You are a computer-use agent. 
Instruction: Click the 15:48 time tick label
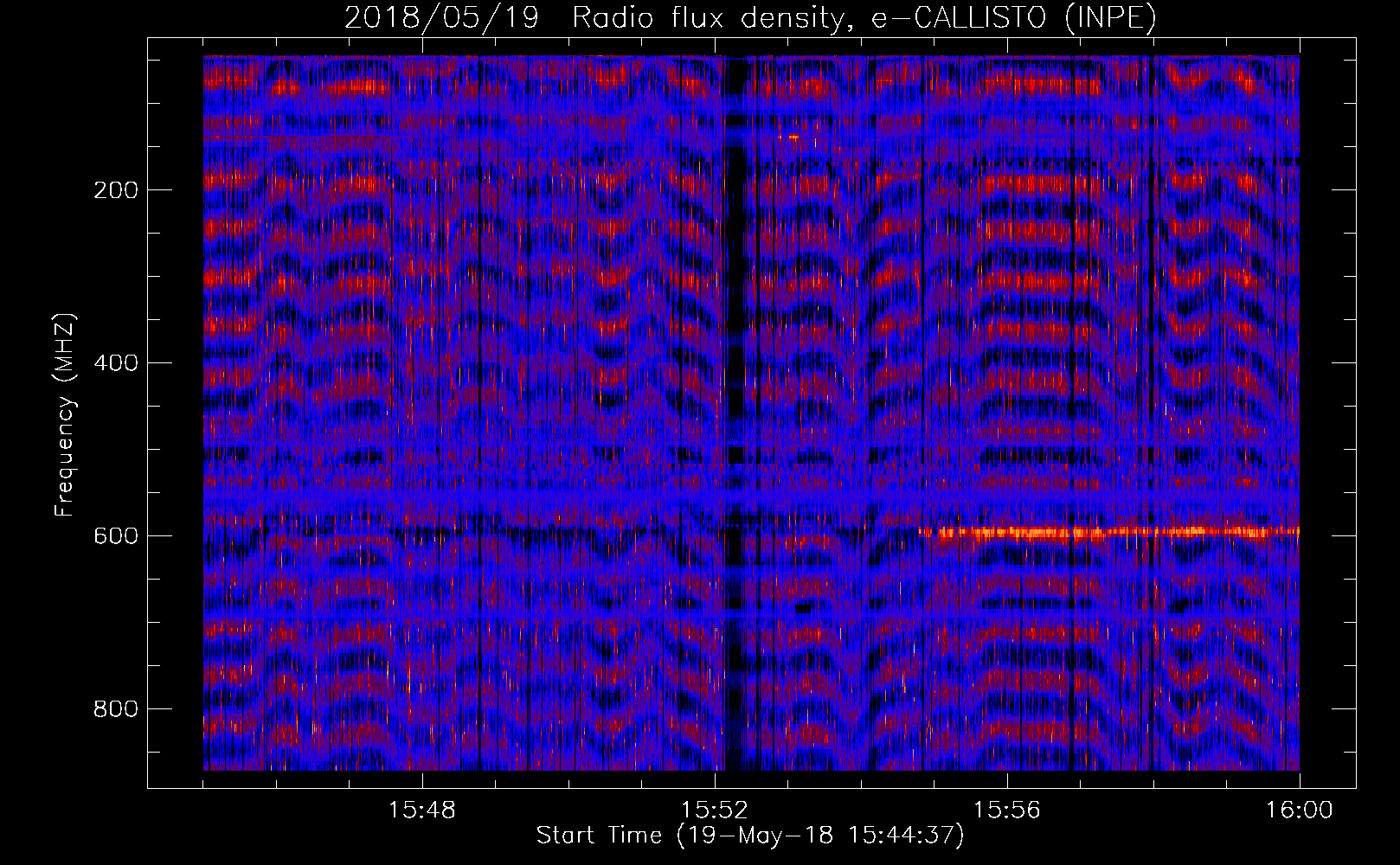(x=422, y=811)
